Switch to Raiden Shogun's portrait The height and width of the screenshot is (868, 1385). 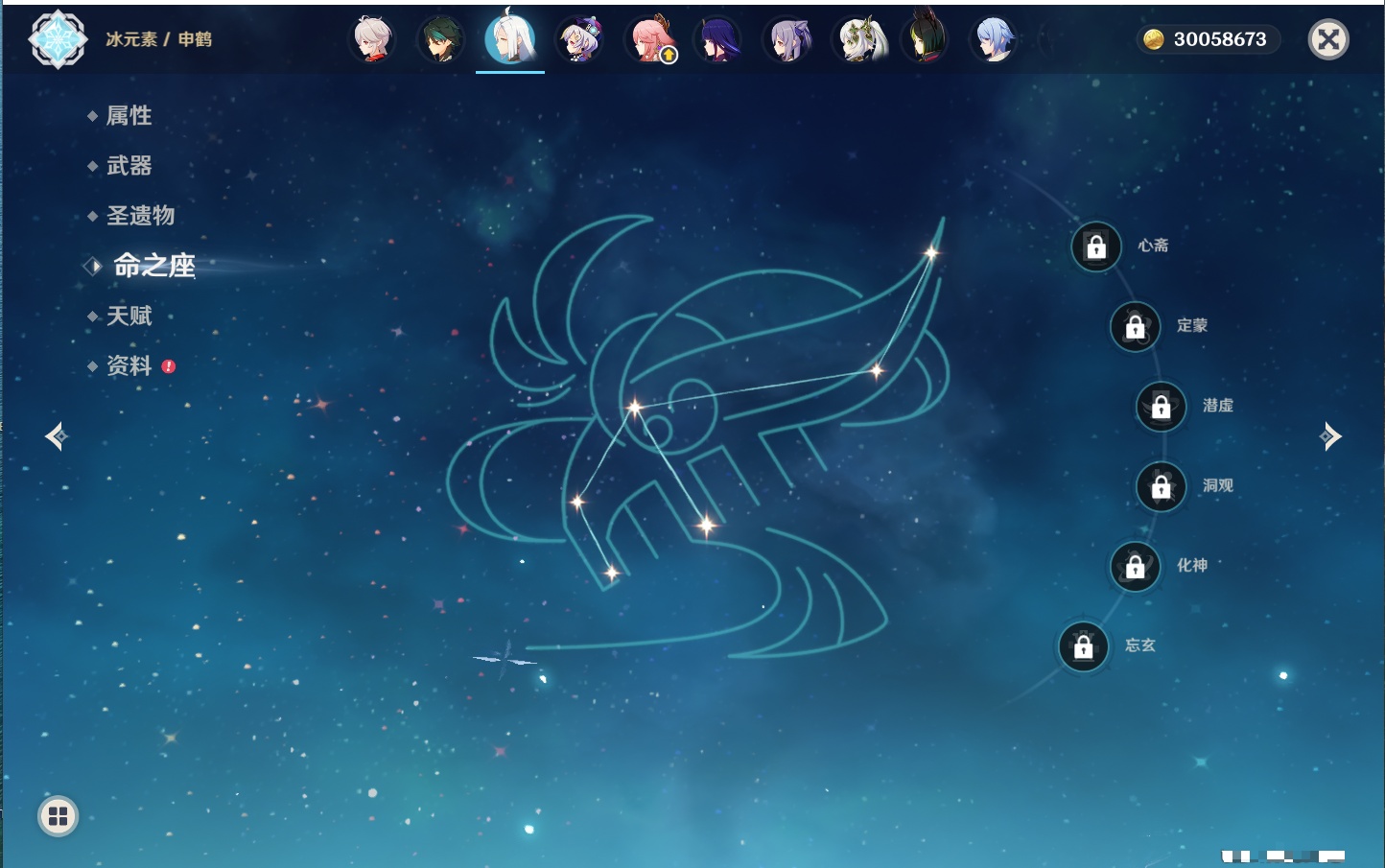[717, 39]
